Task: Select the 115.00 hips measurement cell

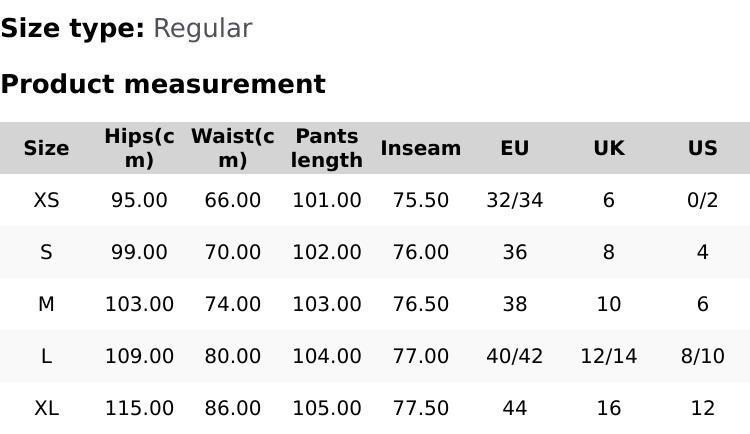Action: [x=139, y=409]
